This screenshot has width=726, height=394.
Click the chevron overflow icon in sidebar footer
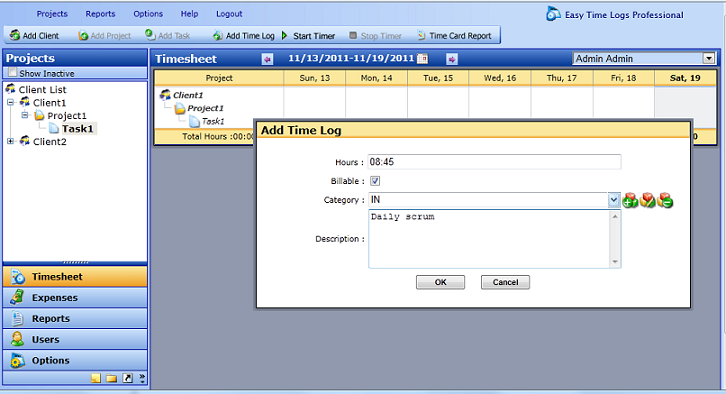pos(142,378)
